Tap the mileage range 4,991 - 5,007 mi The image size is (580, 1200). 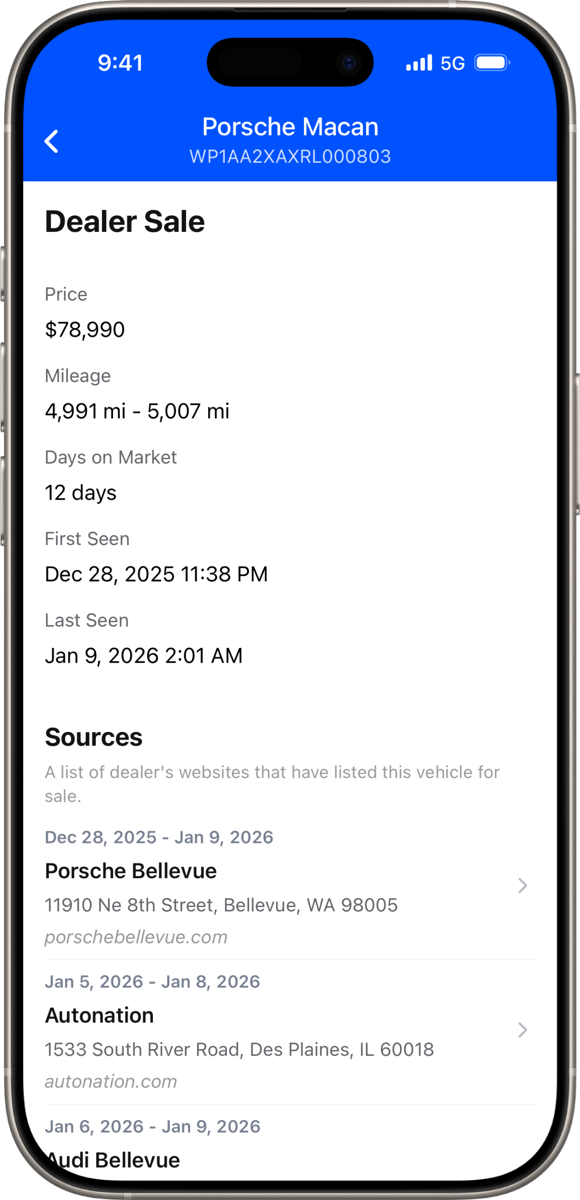[136, 410]
